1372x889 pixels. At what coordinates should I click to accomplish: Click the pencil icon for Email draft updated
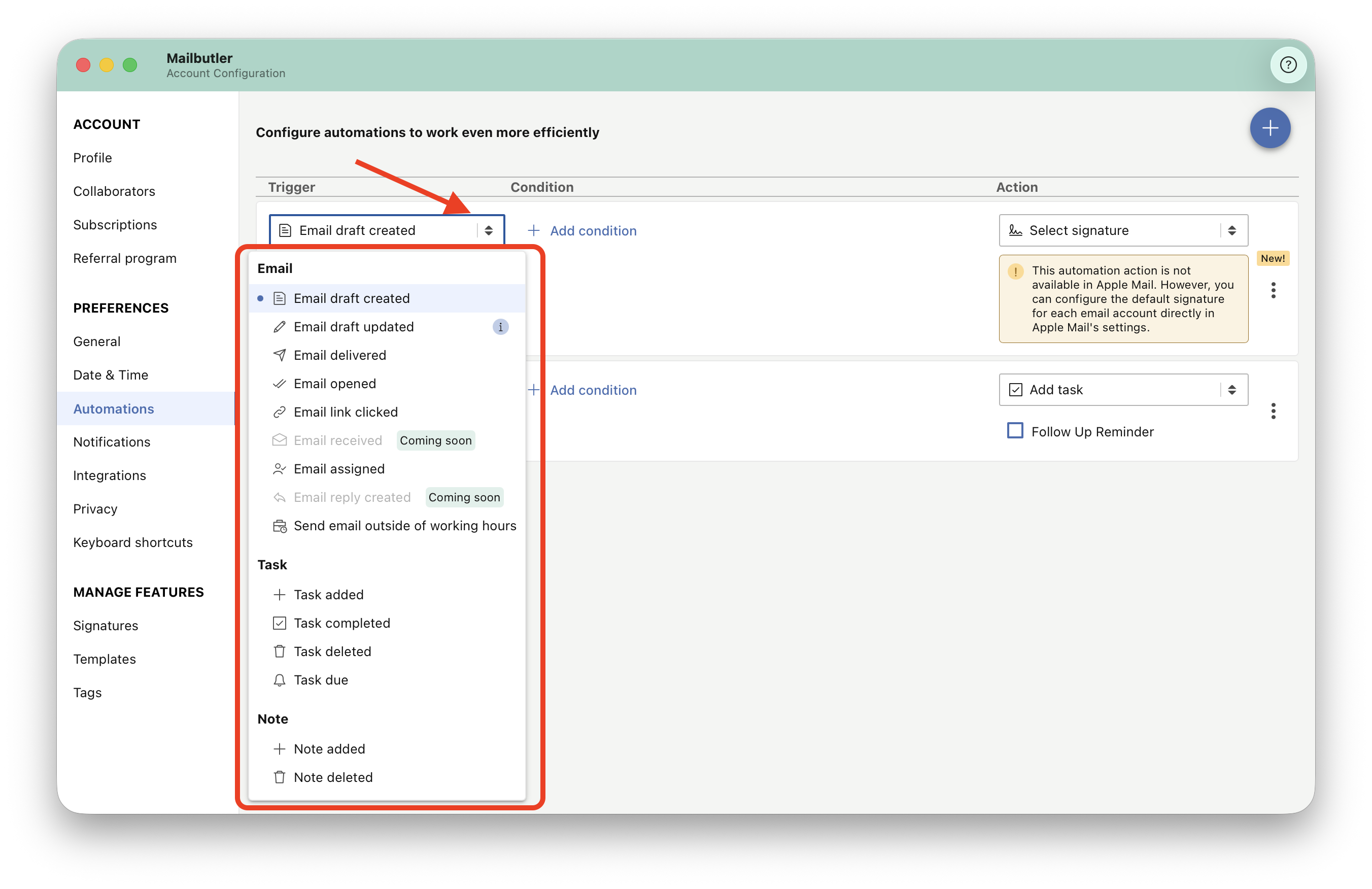[280, 327]
